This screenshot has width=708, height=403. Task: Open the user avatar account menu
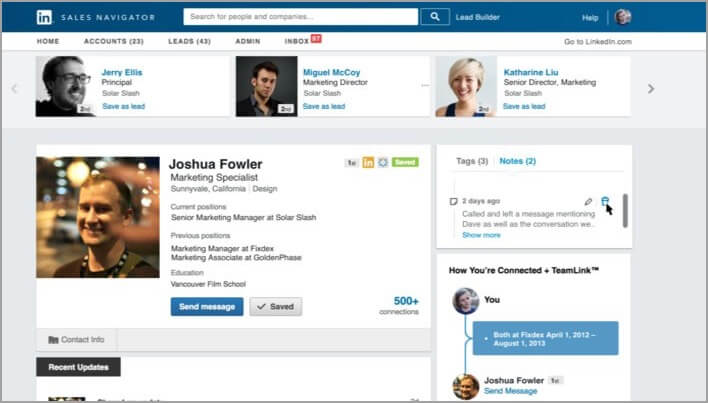pyautogui.click(x=623, y=17)
